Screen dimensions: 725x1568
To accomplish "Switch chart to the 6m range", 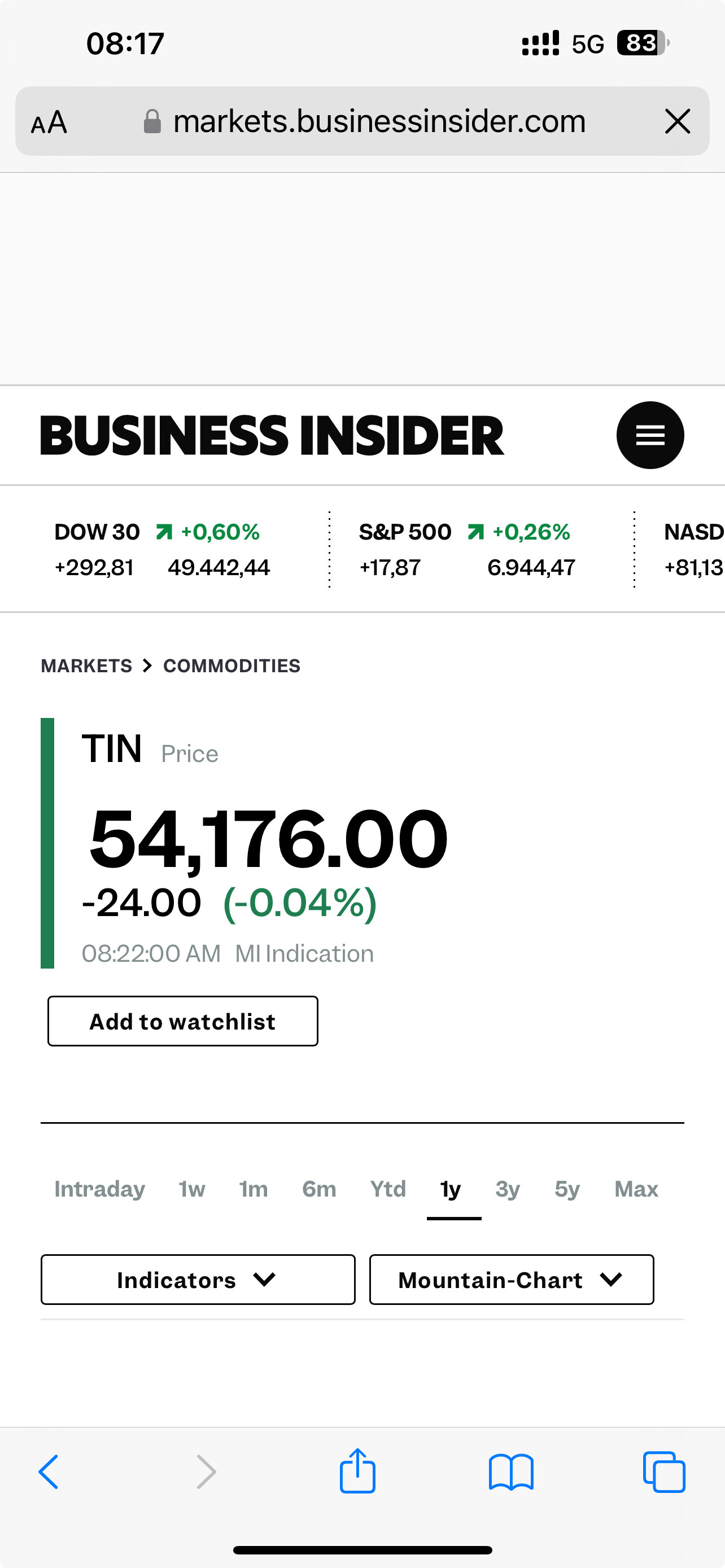I will click(x=319, y=1189).
